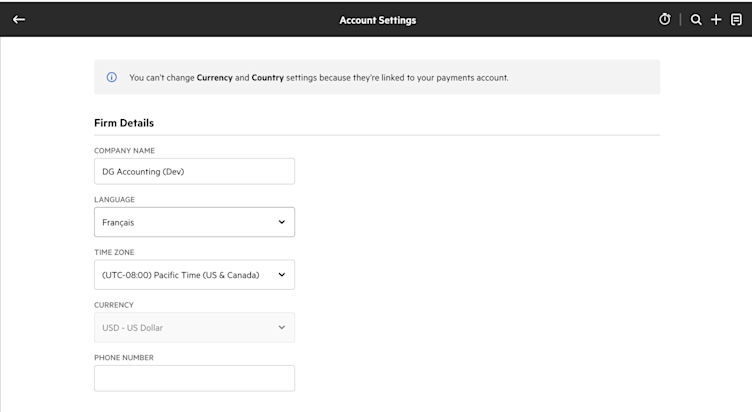
Task: Open the notes document icon in header
Action: click(736, 20)
